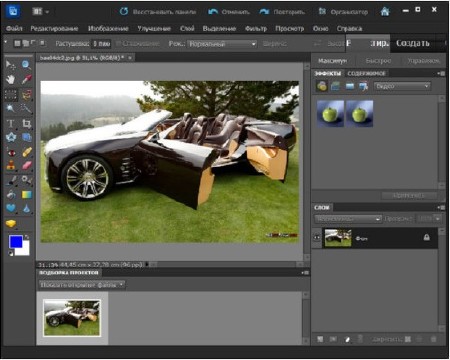Hide the Фон layer eye icon

click(x=317, y=238)
